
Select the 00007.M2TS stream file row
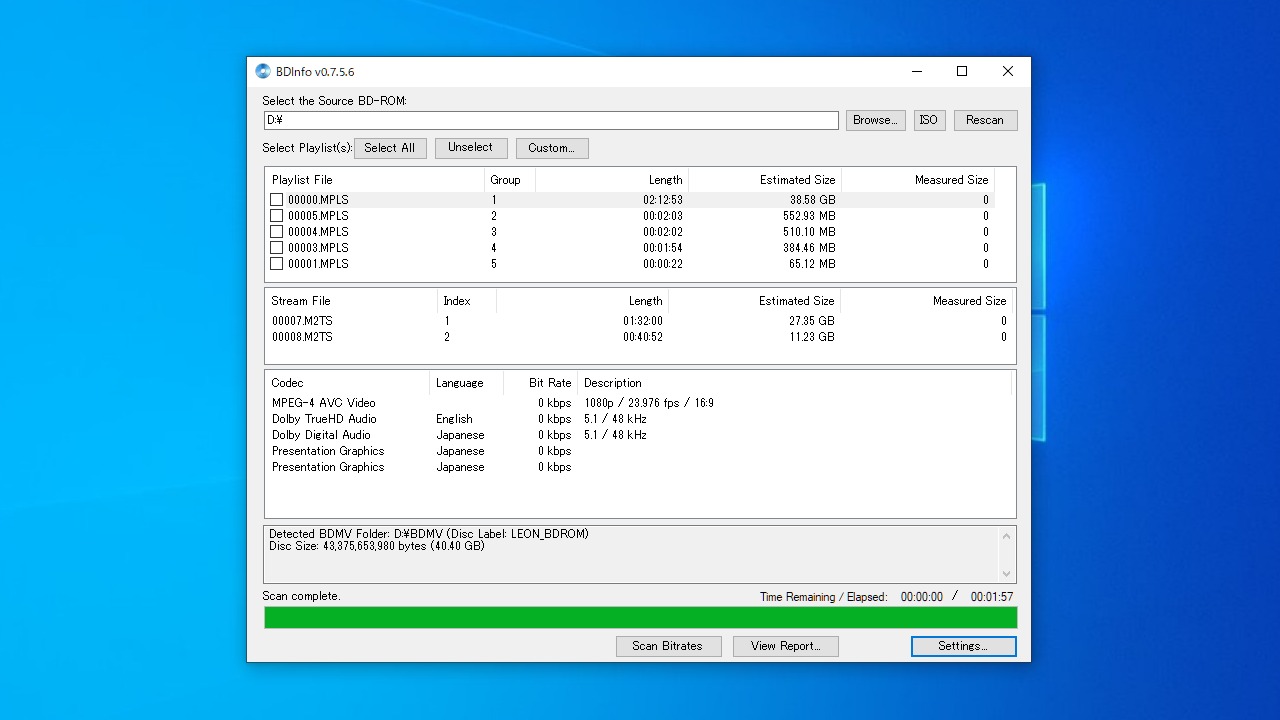640,321
